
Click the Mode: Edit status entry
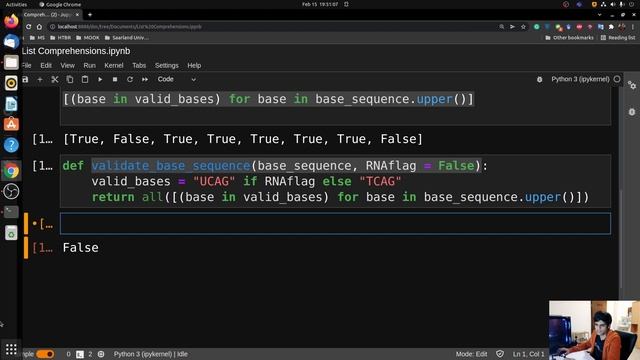pos(471,354)
